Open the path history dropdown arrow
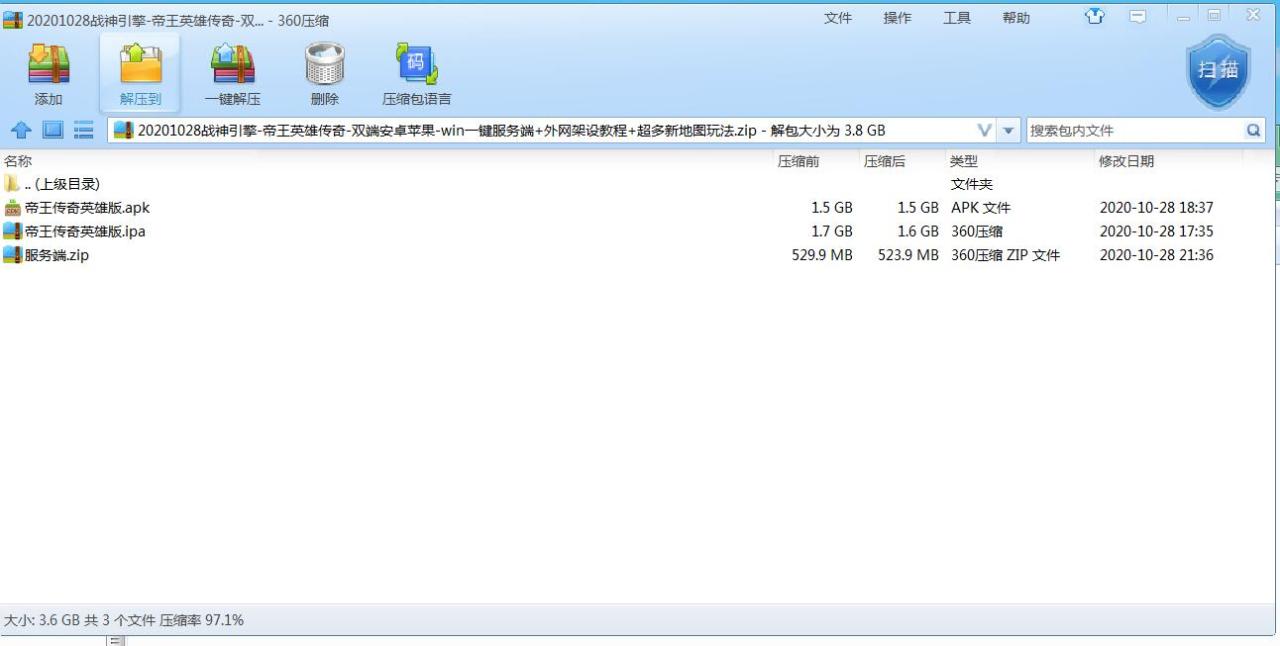Viewport: 1280px width, 646px height. coord(1008,129)
